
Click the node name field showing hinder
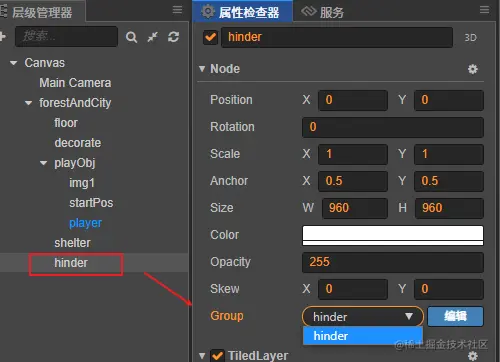coord(337,37)
